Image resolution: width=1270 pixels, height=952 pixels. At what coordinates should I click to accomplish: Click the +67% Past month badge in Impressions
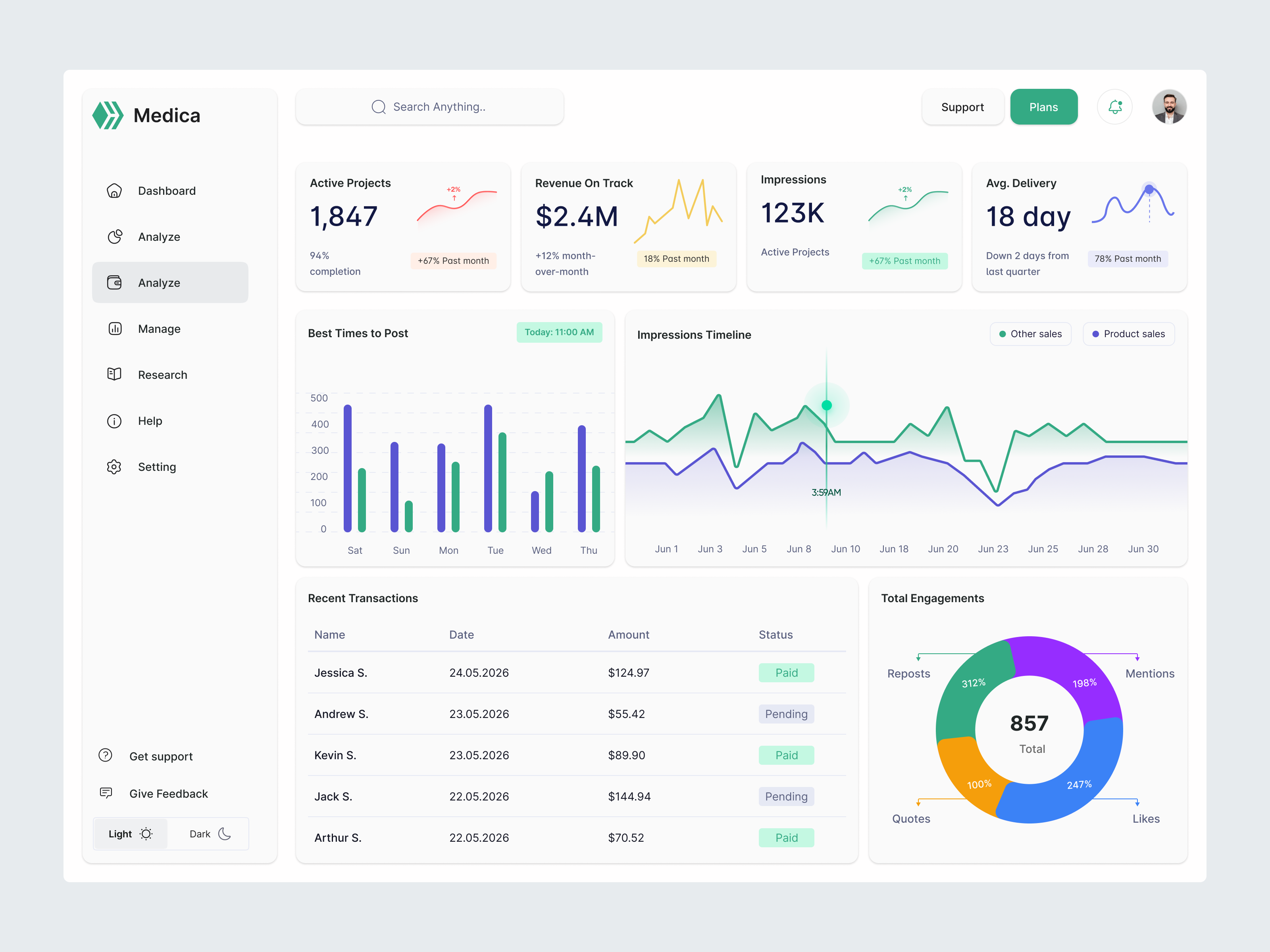pyautogui.click(x=904, y=261)
